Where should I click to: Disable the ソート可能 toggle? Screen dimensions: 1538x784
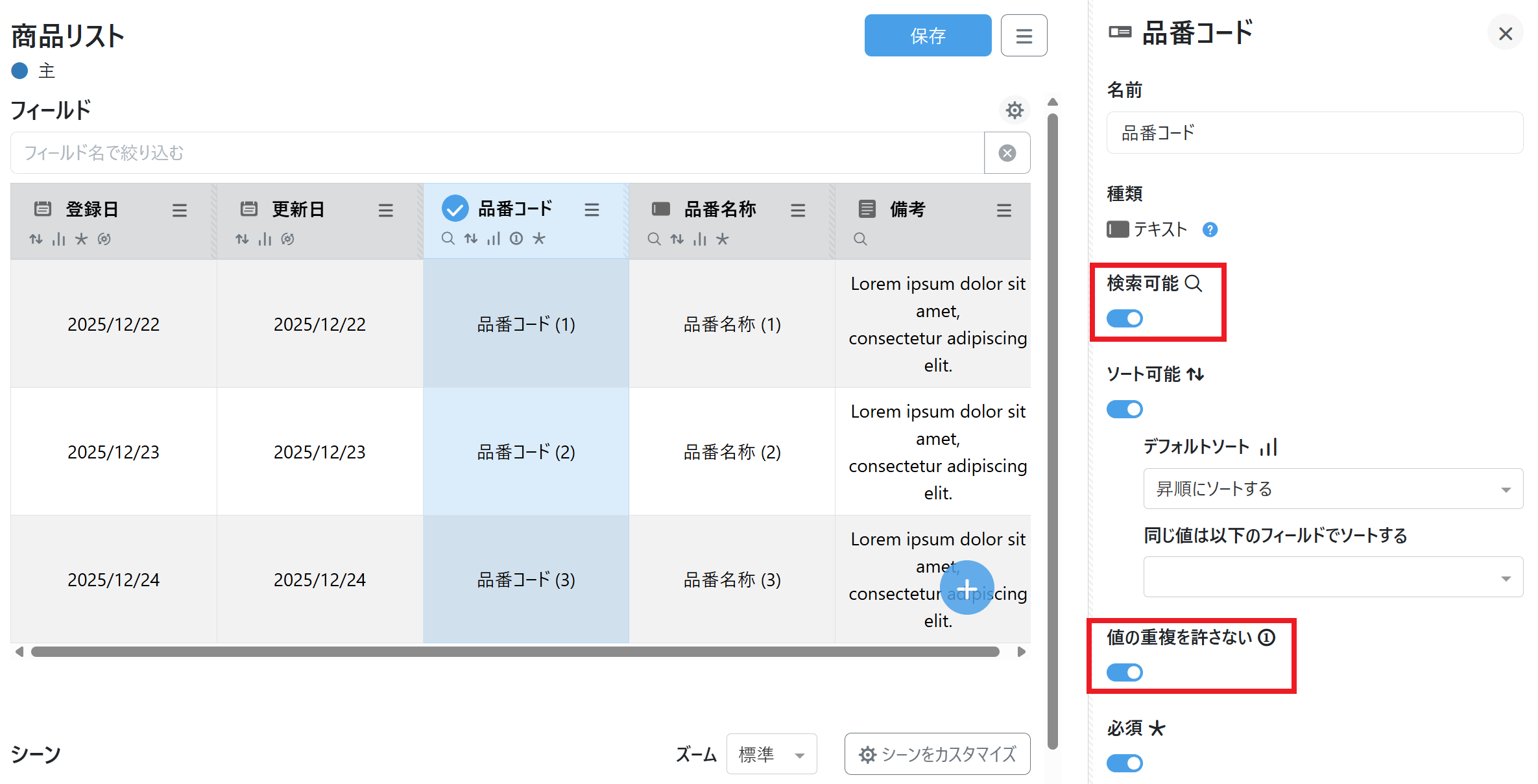pos(1124,409)
